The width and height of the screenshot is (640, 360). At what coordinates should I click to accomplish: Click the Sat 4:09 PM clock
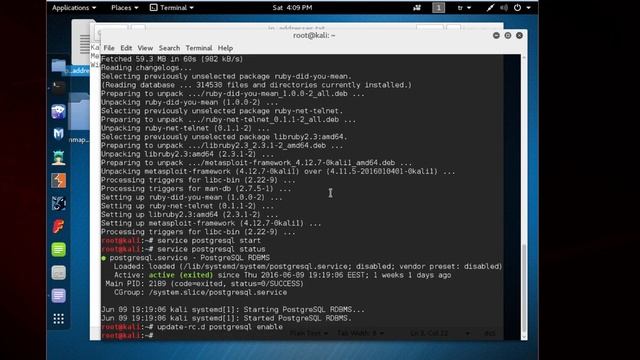point(292,7)
